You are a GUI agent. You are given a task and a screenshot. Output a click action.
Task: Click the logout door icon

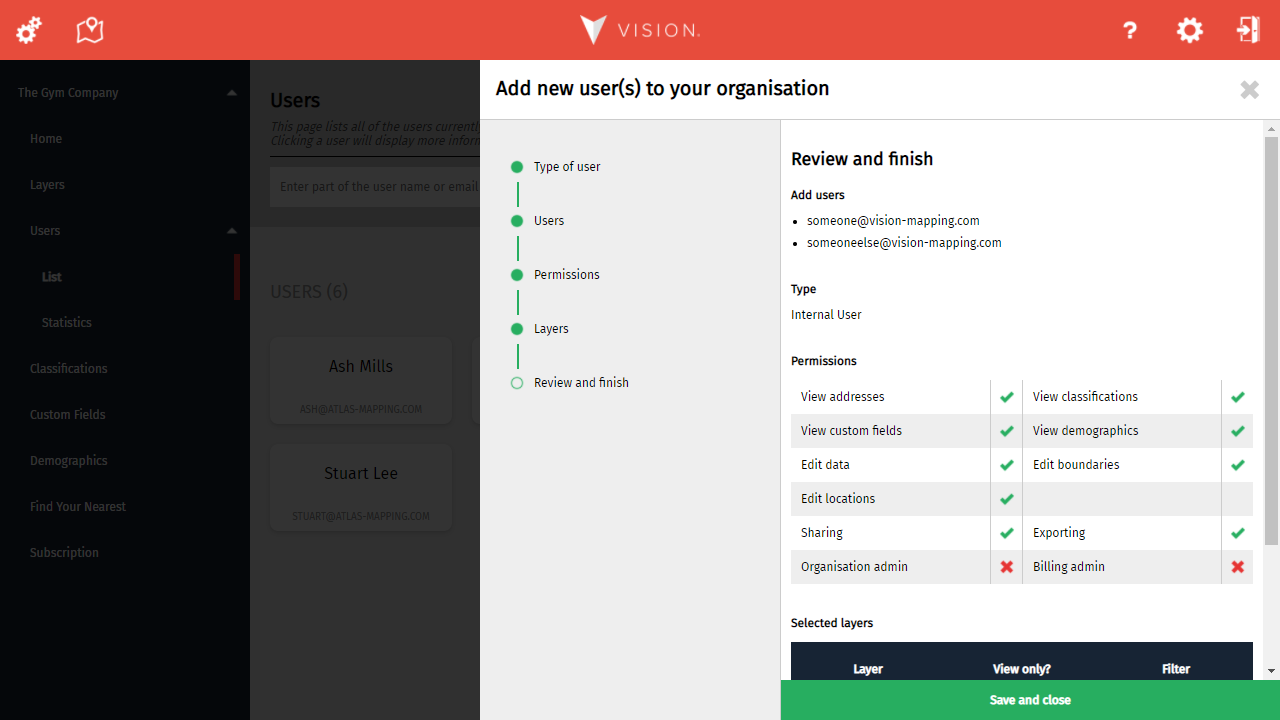(x=1247, y=30)
